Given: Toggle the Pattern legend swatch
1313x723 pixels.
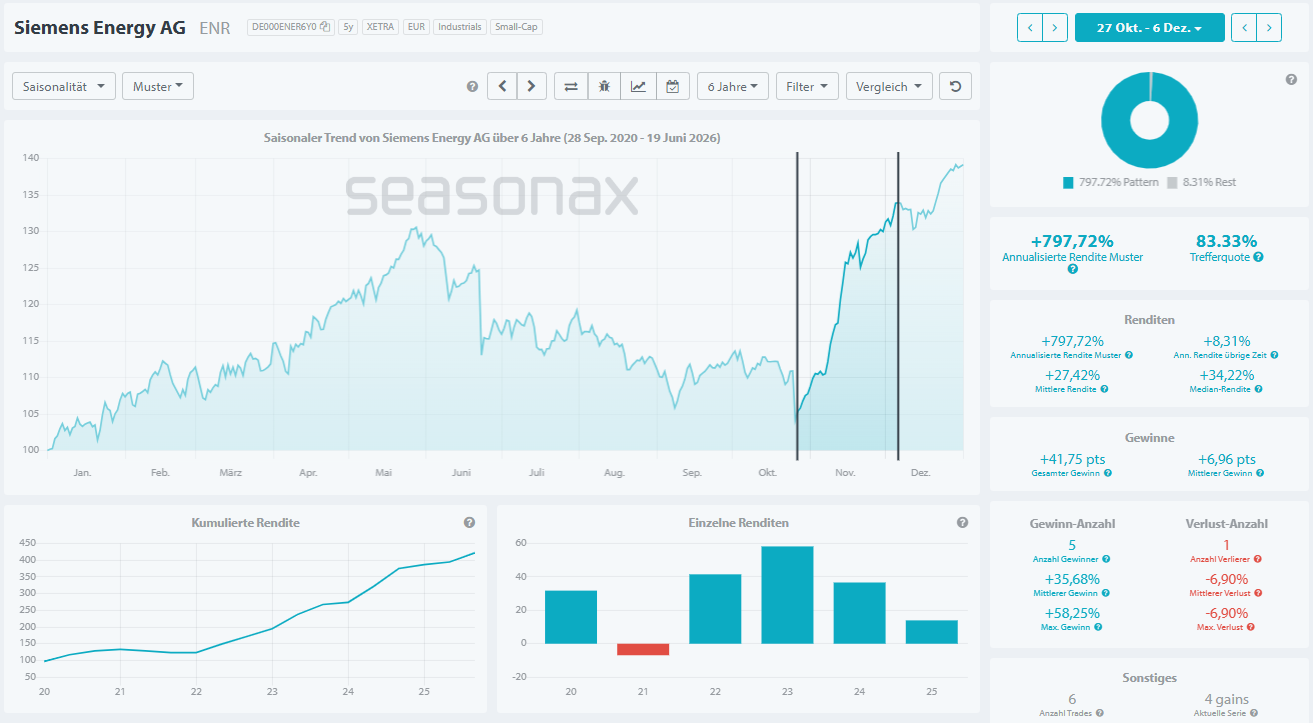Looking at the screenshot, I should coord(1068,182).
